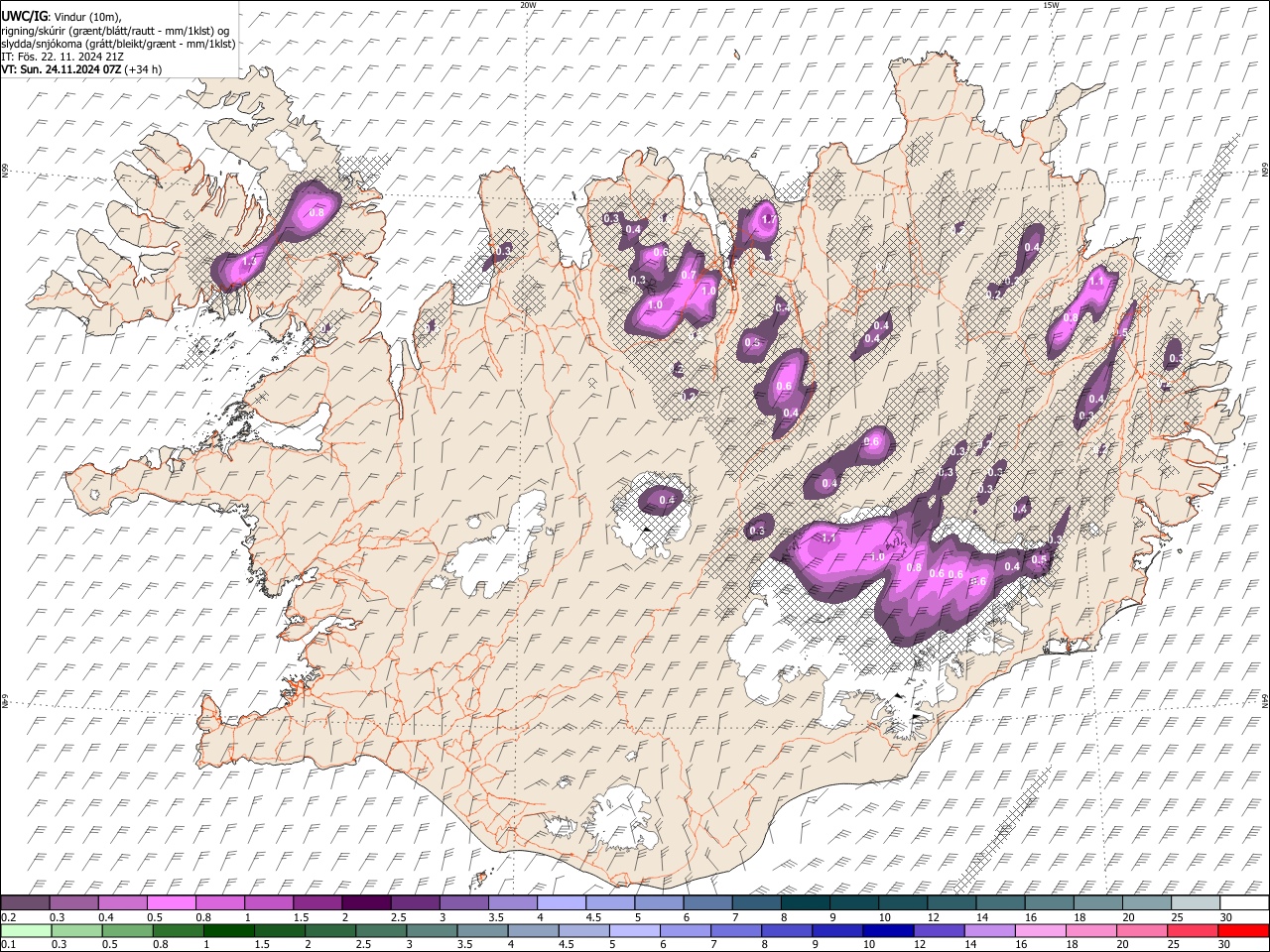Screen dimensions: 1270x952
Task: Click the 'UWC/IG' title text
Action: (x=24, y=16)
